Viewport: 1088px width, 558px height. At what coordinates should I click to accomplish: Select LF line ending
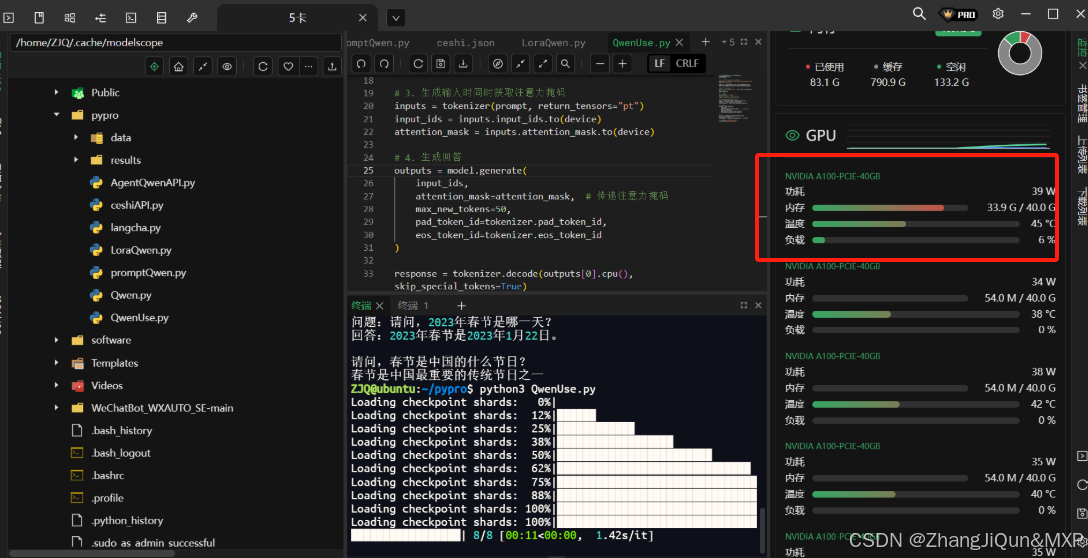(x=659, y=64)
